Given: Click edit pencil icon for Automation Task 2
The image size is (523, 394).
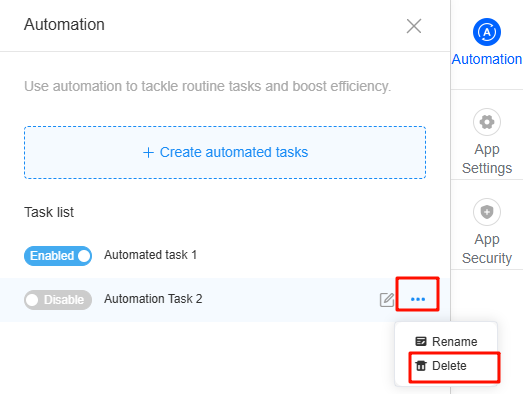Looking at the screenshot, I should click(x=387, y=300).
